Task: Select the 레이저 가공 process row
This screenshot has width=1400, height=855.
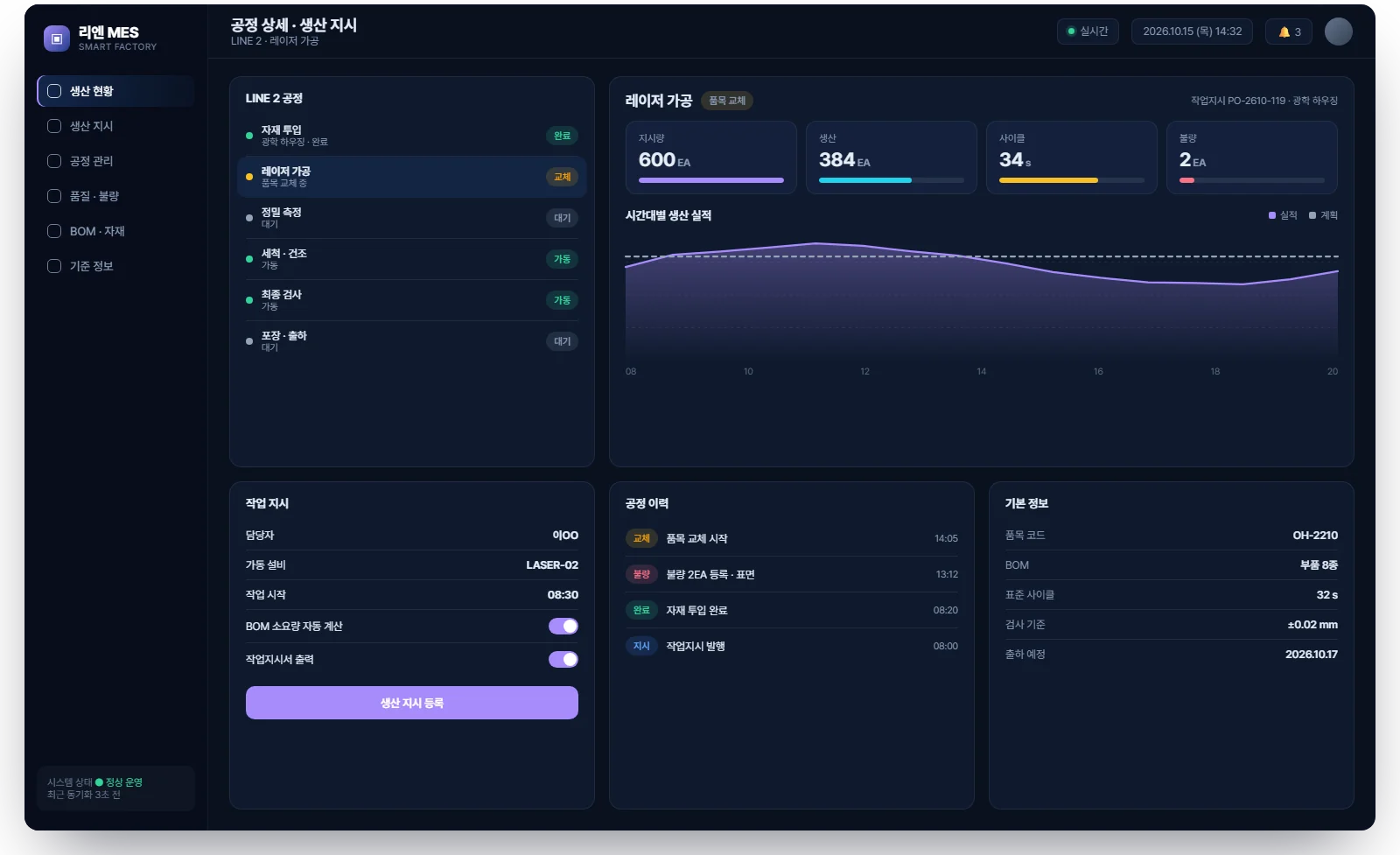Action: click(411, 177)
